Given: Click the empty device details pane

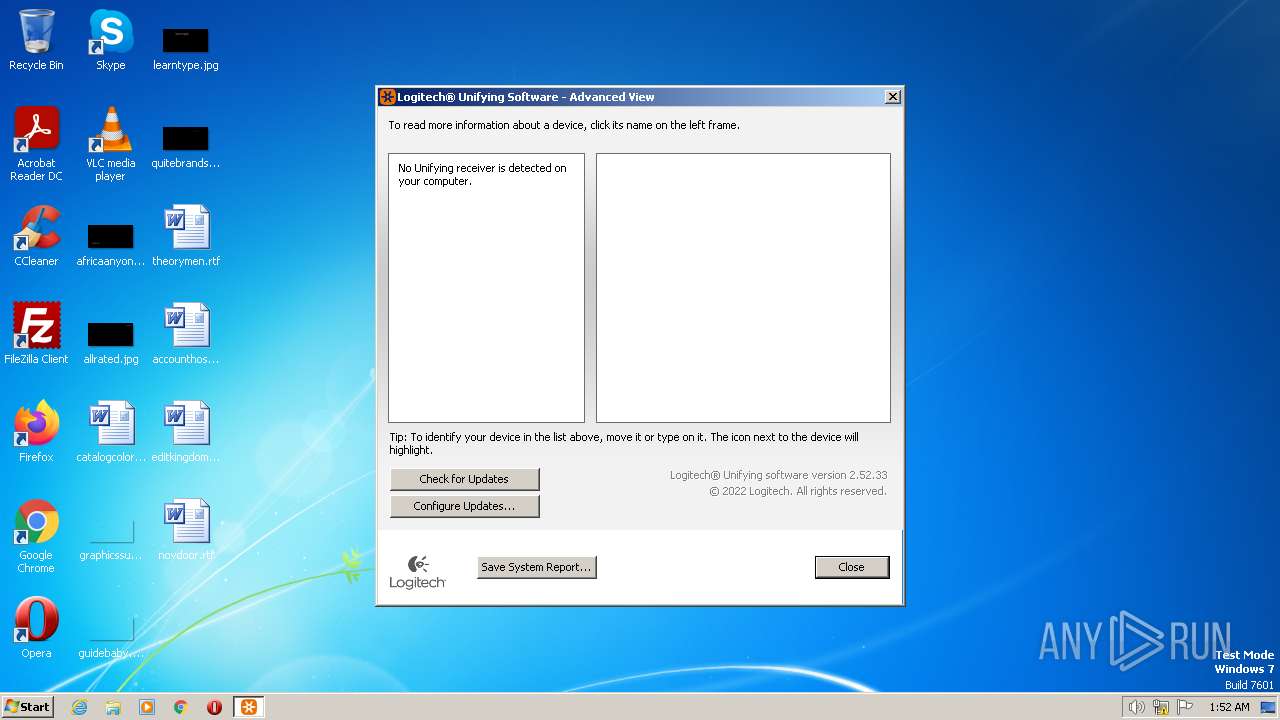Looking at the screenshot, I should click(743, 288).
